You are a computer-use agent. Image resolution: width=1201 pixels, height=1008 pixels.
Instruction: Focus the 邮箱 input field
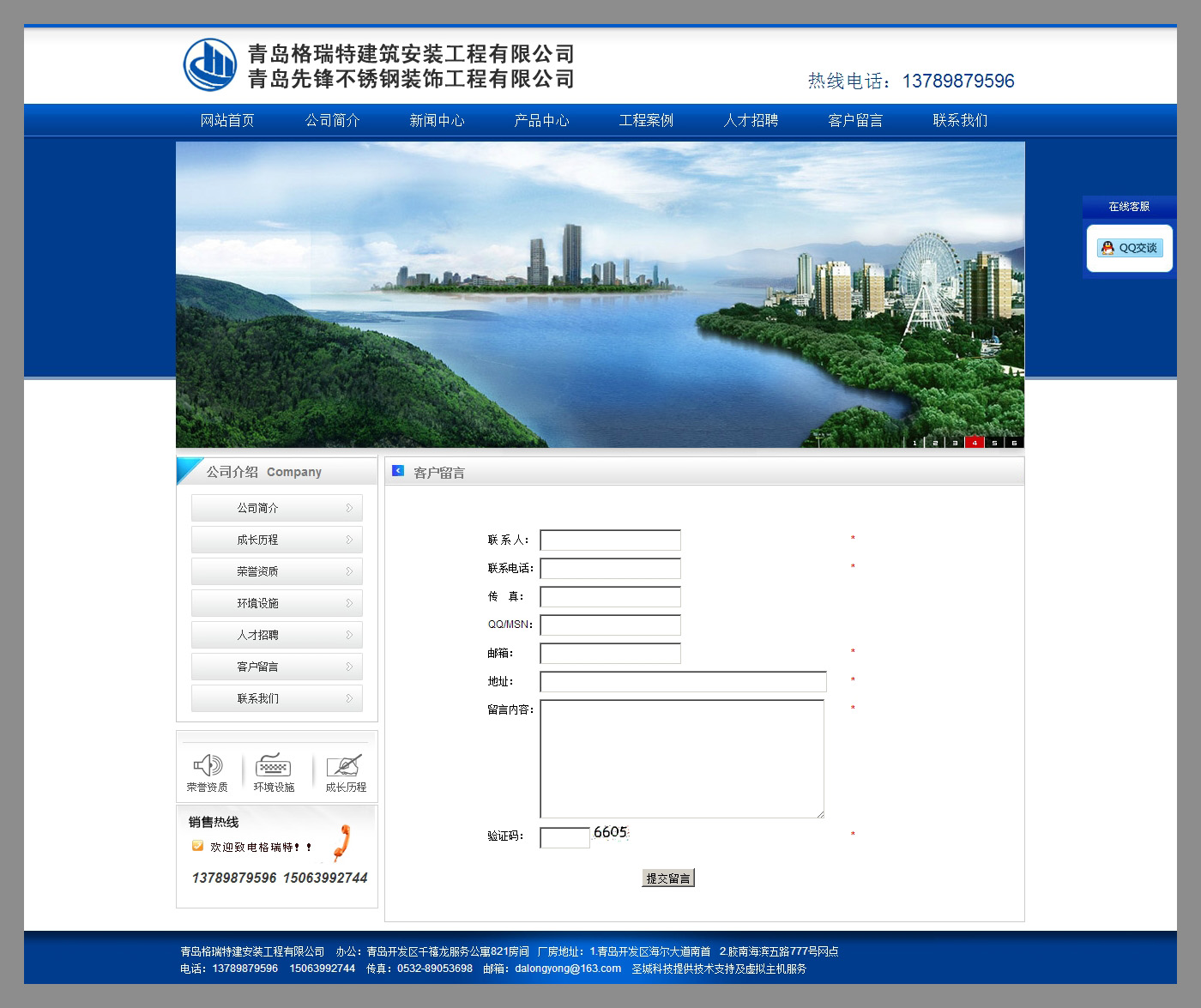click(x=610, y=653)
